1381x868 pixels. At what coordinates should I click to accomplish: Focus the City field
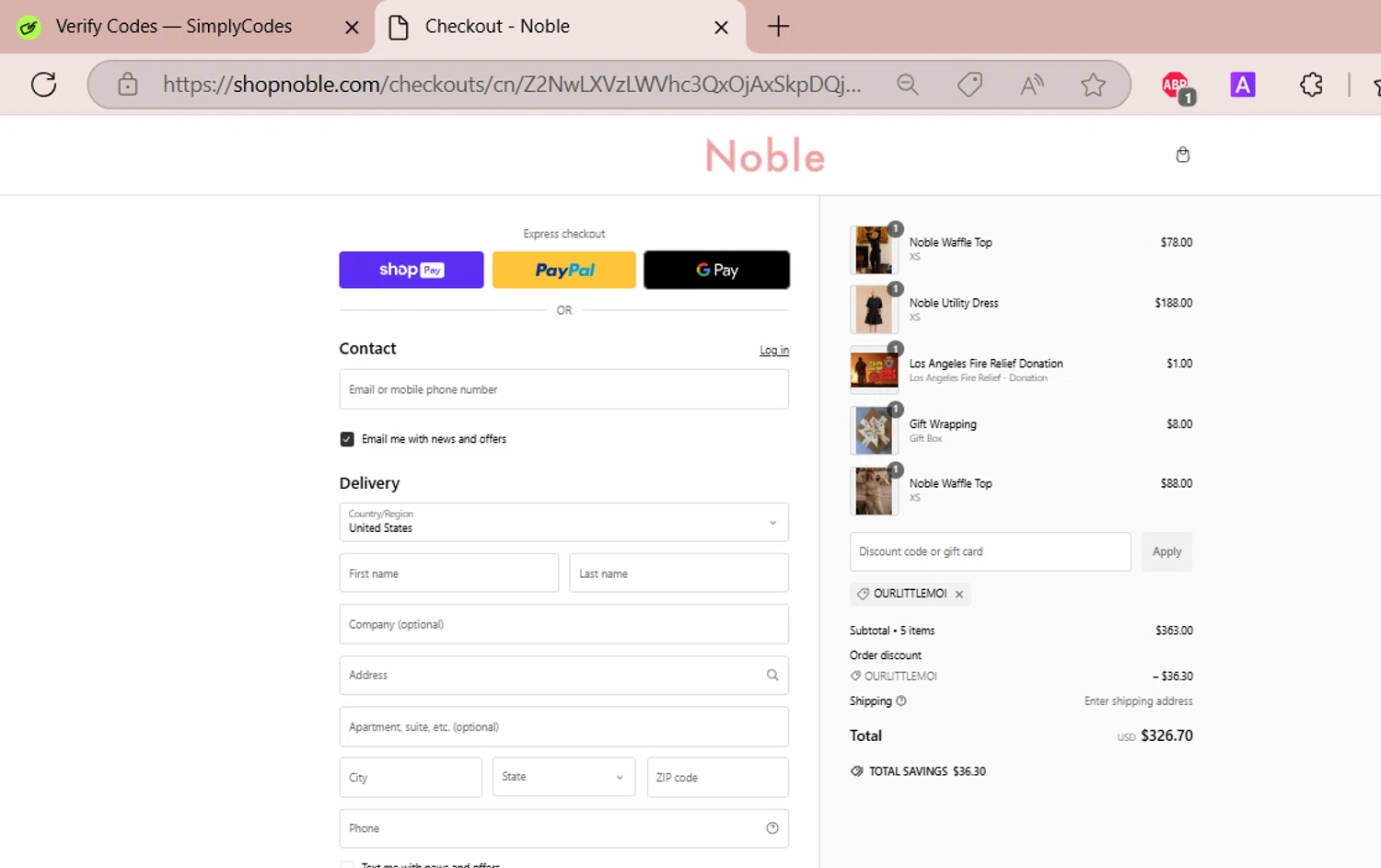coord(411,777)
